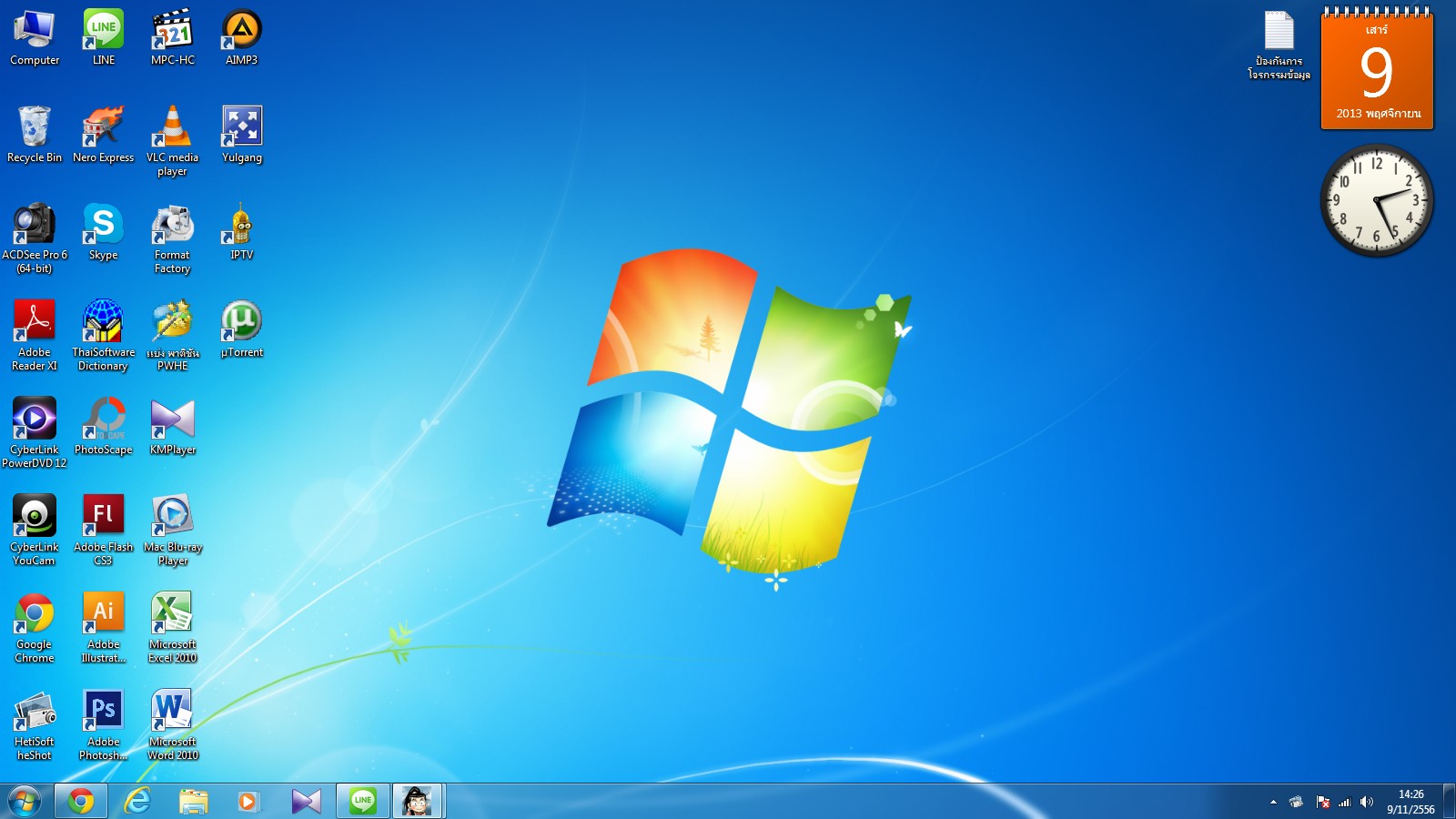Select the Adobe Reader XI shortcut
Image resolution: width=1456 pixels, height=819 pixels.
(35, 336)
